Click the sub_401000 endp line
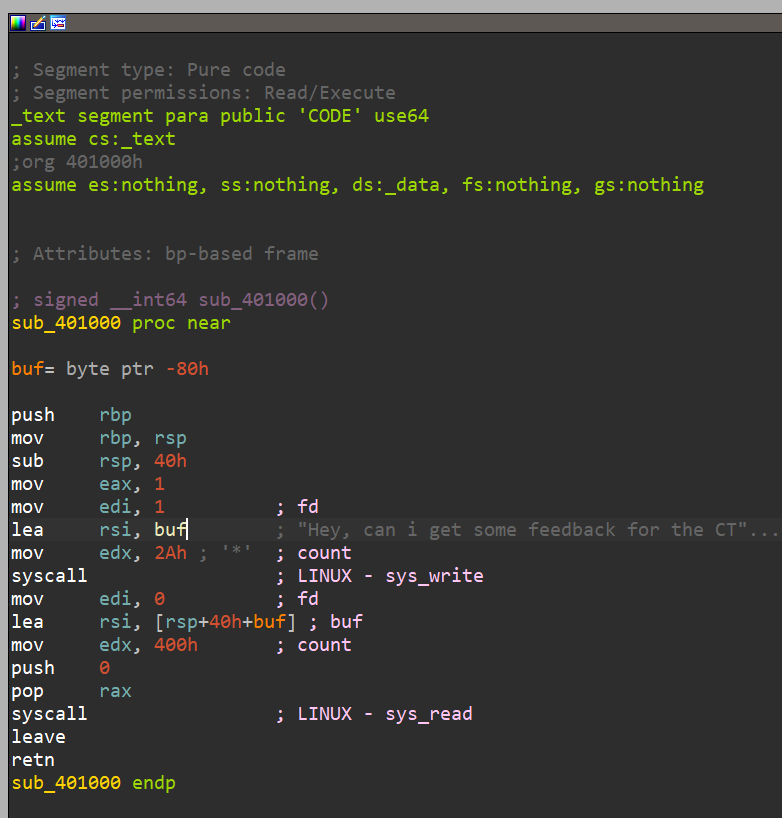The width and height of the screenshot is (782, 818). tap(93, 783)
